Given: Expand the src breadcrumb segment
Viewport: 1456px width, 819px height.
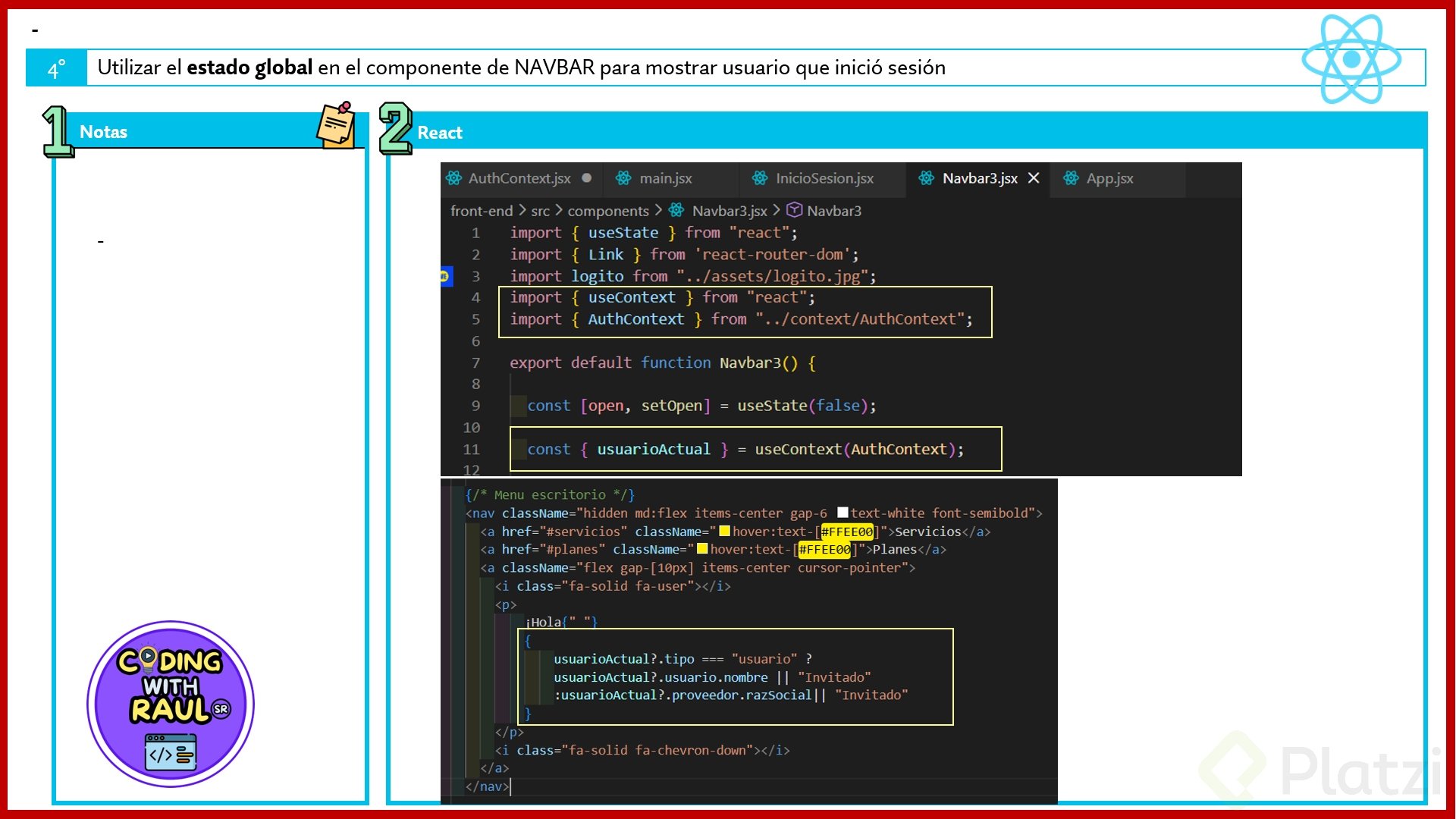Looking at the screenshot, I should coord(540,211).
